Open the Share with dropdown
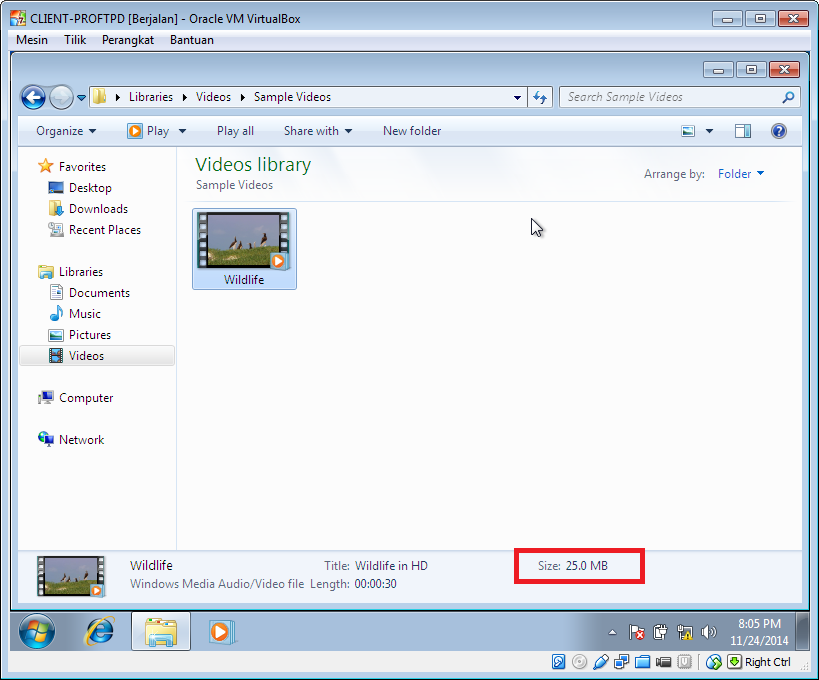The width and height of the screenshot is (819, 680). tap(318, 131)
